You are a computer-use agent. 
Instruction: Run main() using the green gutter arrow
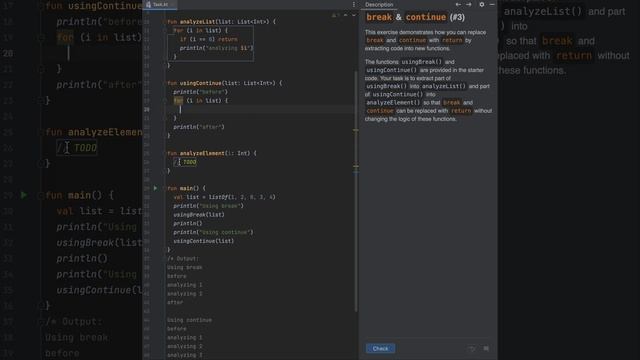(155, 188)
